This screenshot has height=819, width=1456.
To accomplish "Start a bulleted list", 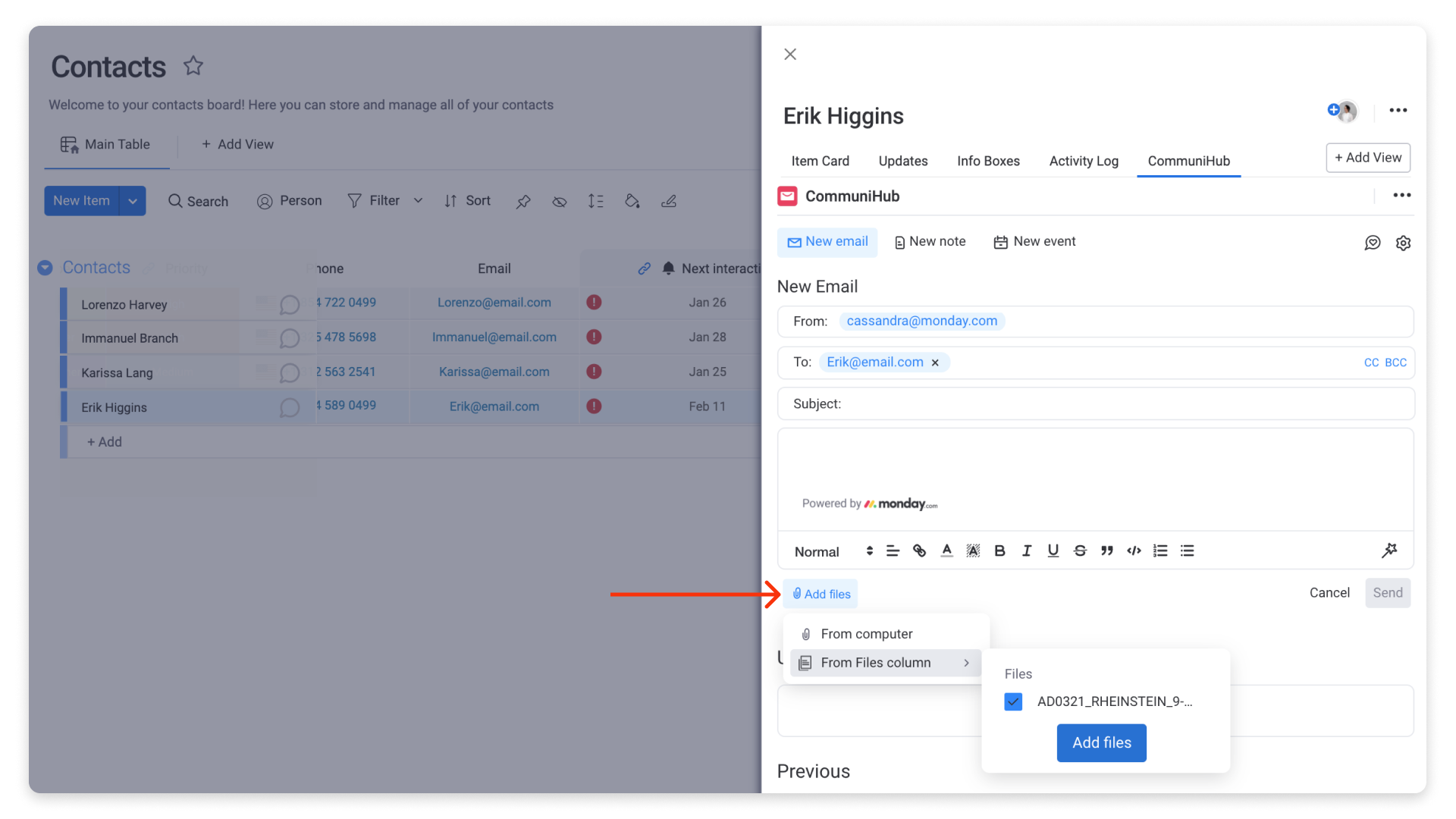I will (x=1188, y=551).
